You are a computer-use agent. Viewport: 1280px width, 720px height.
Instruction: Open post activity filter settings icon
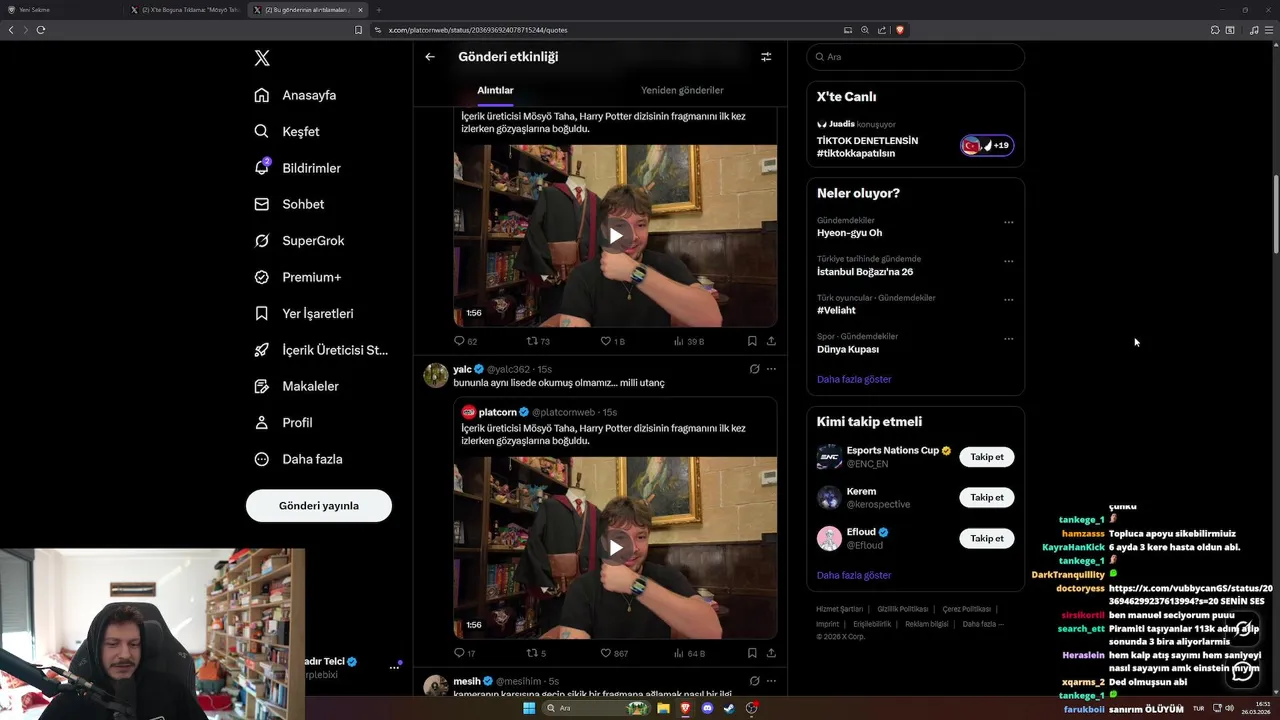[x=766, y=57]
